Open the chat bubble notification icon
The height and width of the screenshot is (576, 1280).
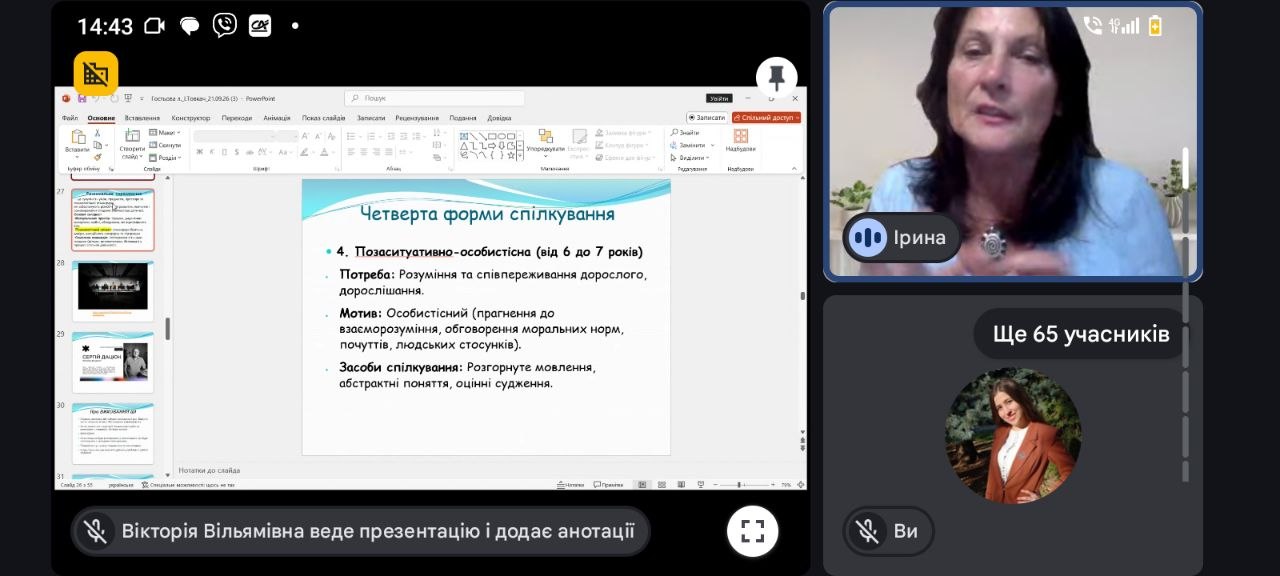(190, 26)
